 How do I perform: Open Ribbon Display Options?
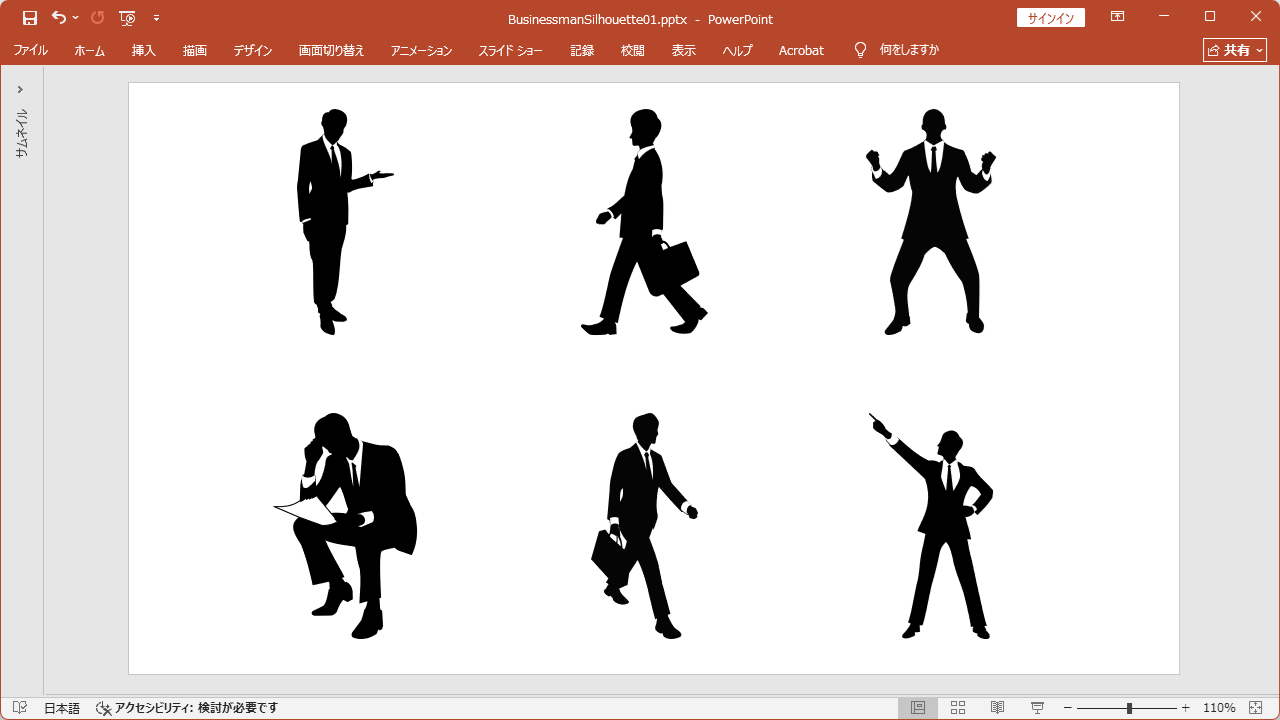[x=1117, y=17]
